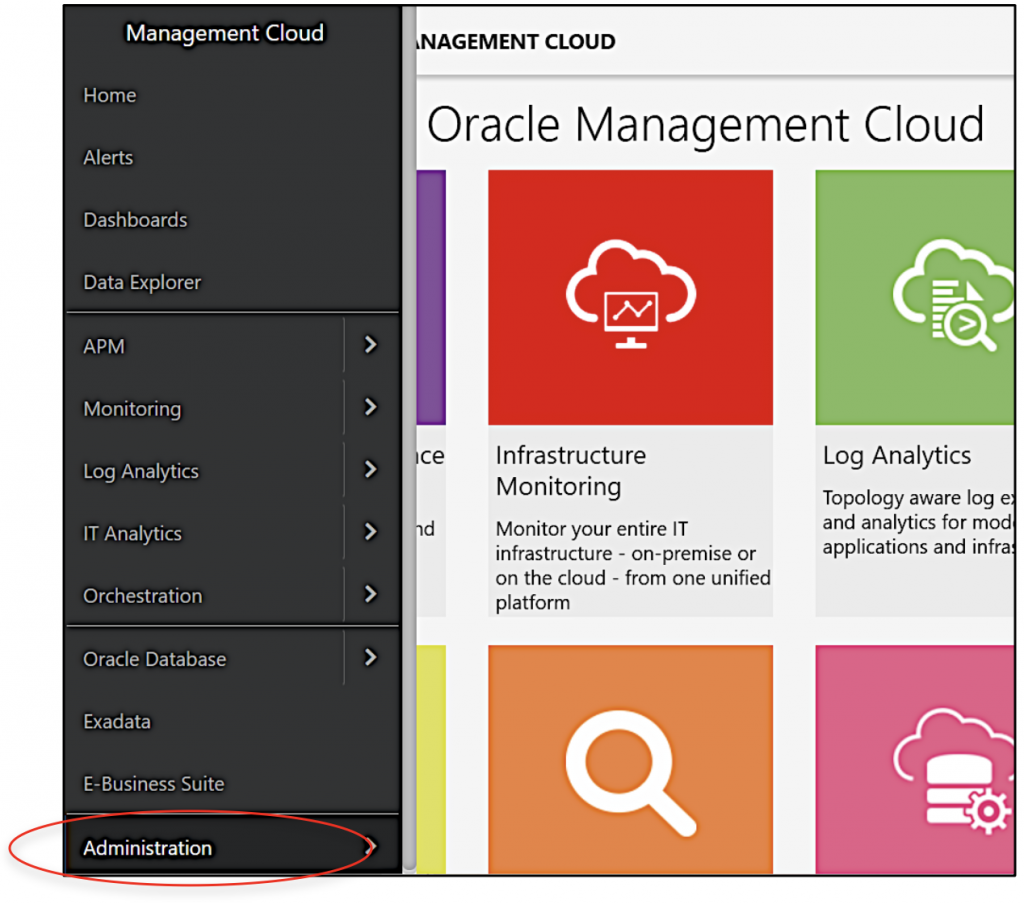
Task: Expand the Administration submenu
Action: coord(369,847)
